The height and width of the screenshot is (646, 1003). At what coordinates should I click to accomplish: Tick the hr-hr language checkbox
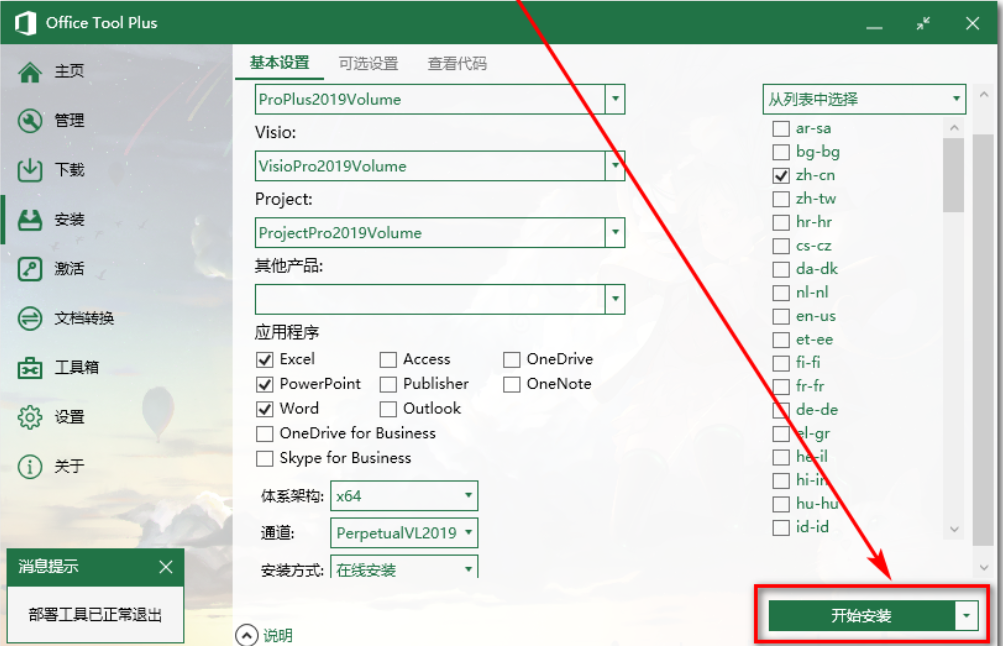click(x=780, y=223)
